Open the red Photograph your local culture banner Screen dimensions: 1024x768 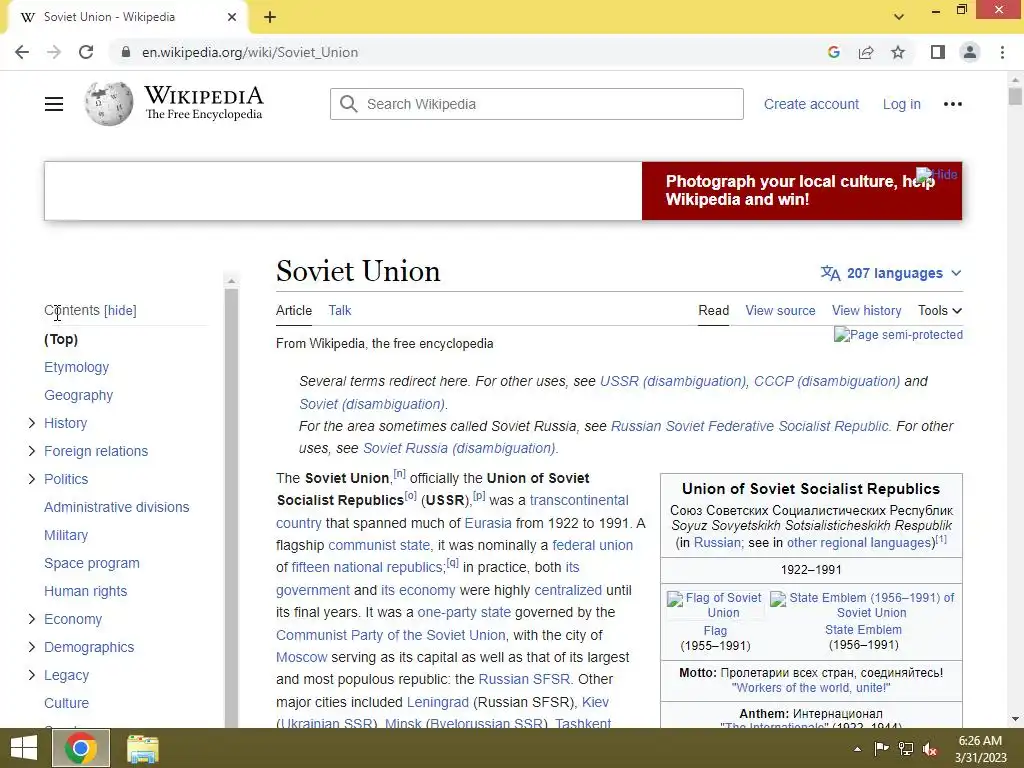coord(801,191)
